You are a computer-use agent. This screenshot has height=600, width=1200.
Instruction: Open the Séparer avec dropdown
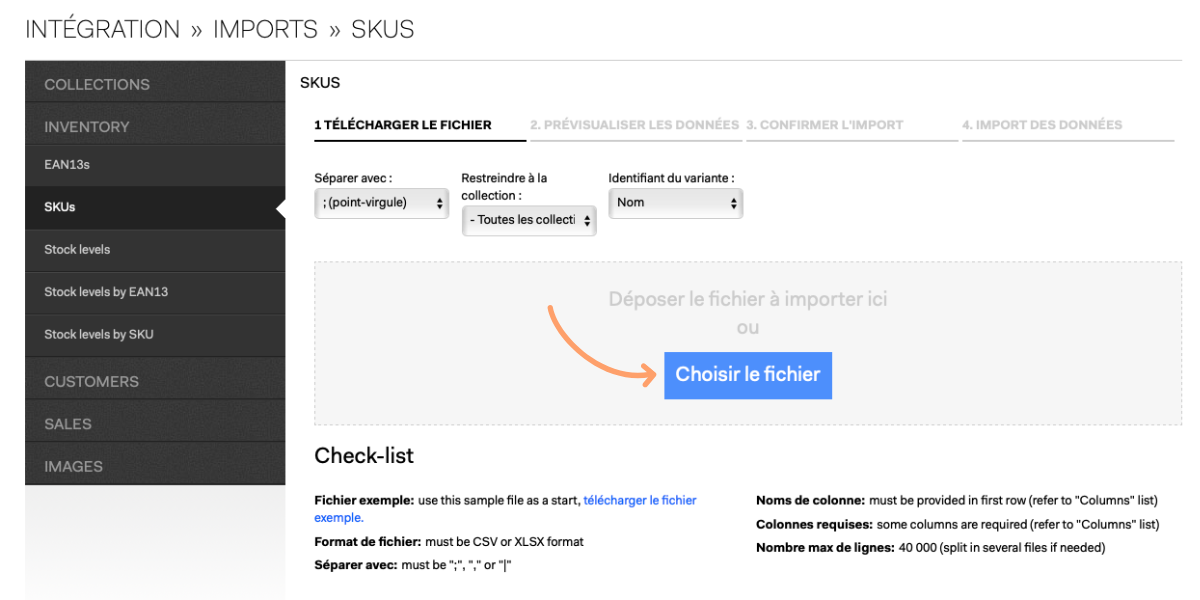point(381,203)
